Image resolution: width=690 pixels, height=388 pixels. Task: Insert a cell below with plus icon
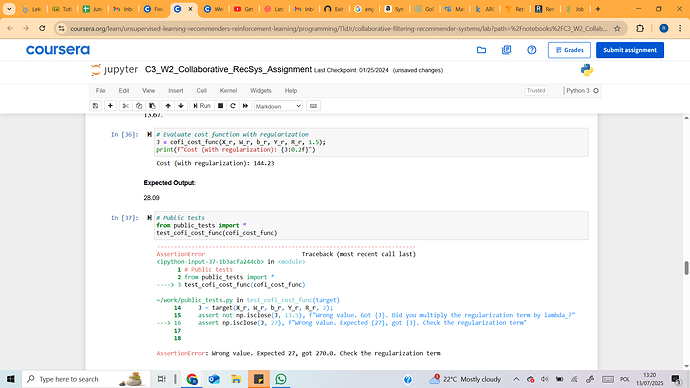pyautogui.click(x=110, y=106)
